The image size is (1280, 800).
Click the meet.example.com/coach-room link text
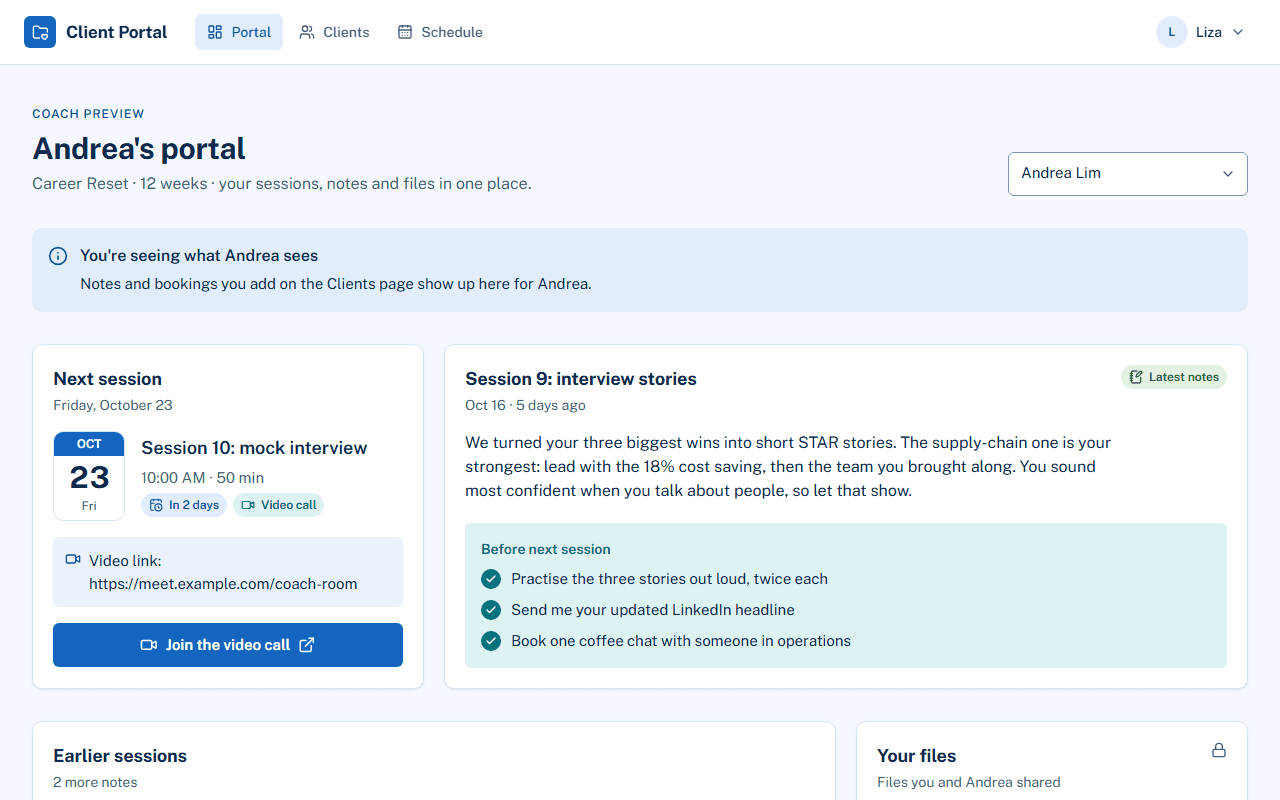(x=223, y=584)
